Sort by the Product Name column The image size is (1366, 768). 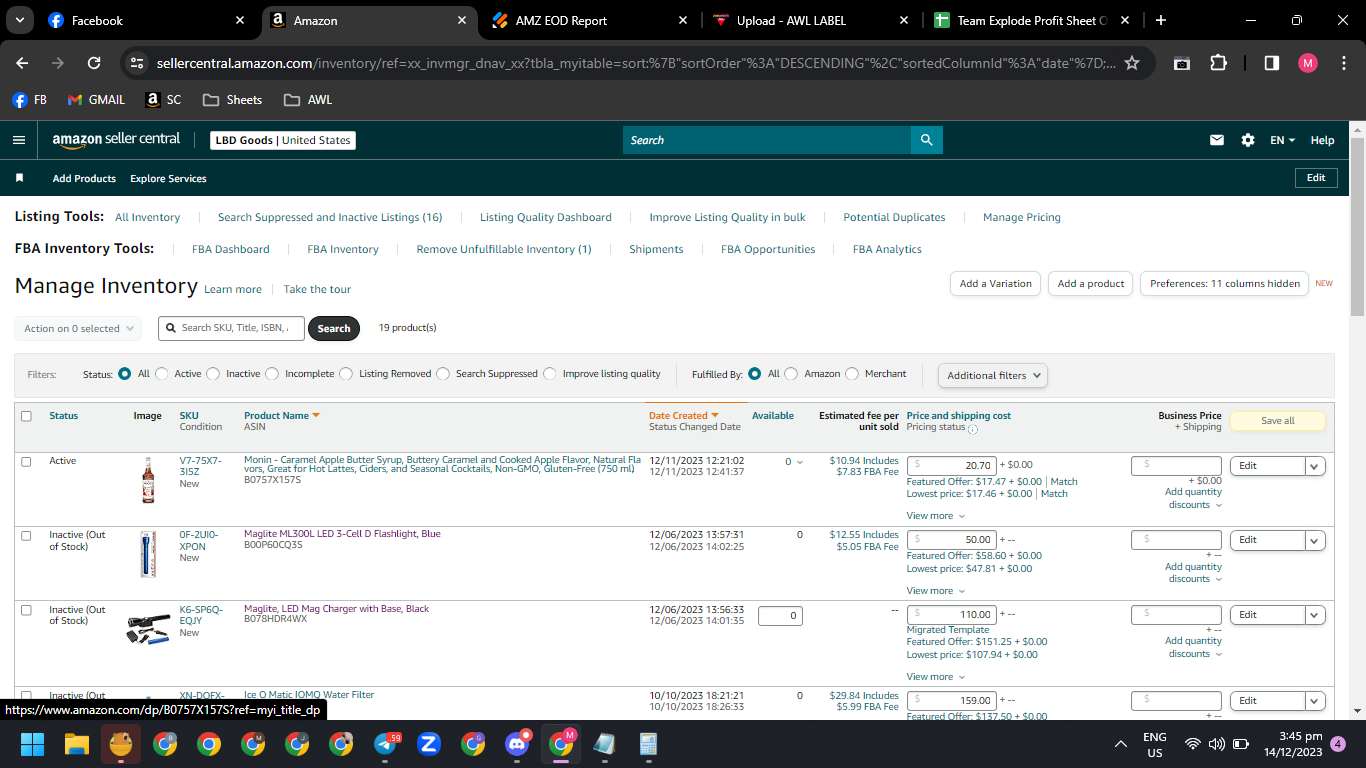pyautogui.click(x=282, y=416)
